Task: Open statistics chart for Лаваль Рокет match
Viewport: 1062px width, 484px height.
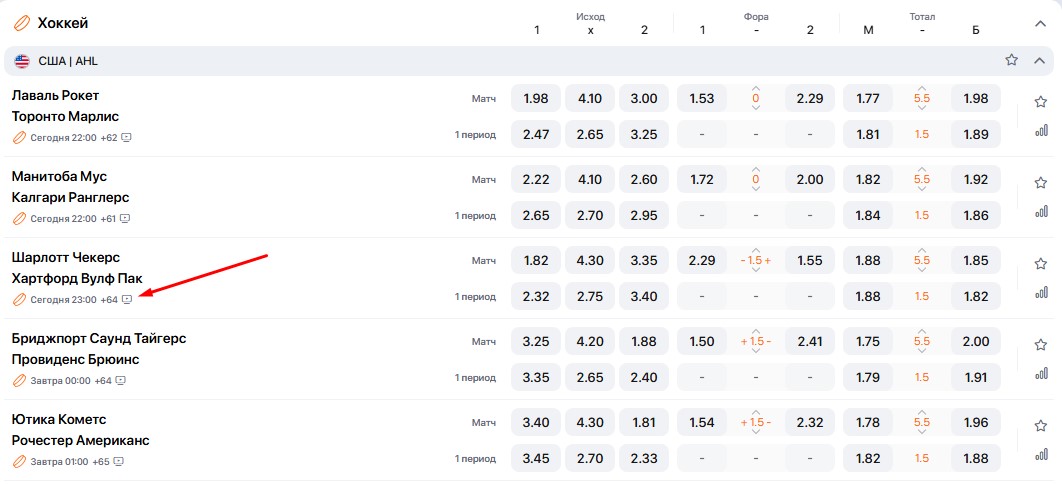Action: [1041, 130]
